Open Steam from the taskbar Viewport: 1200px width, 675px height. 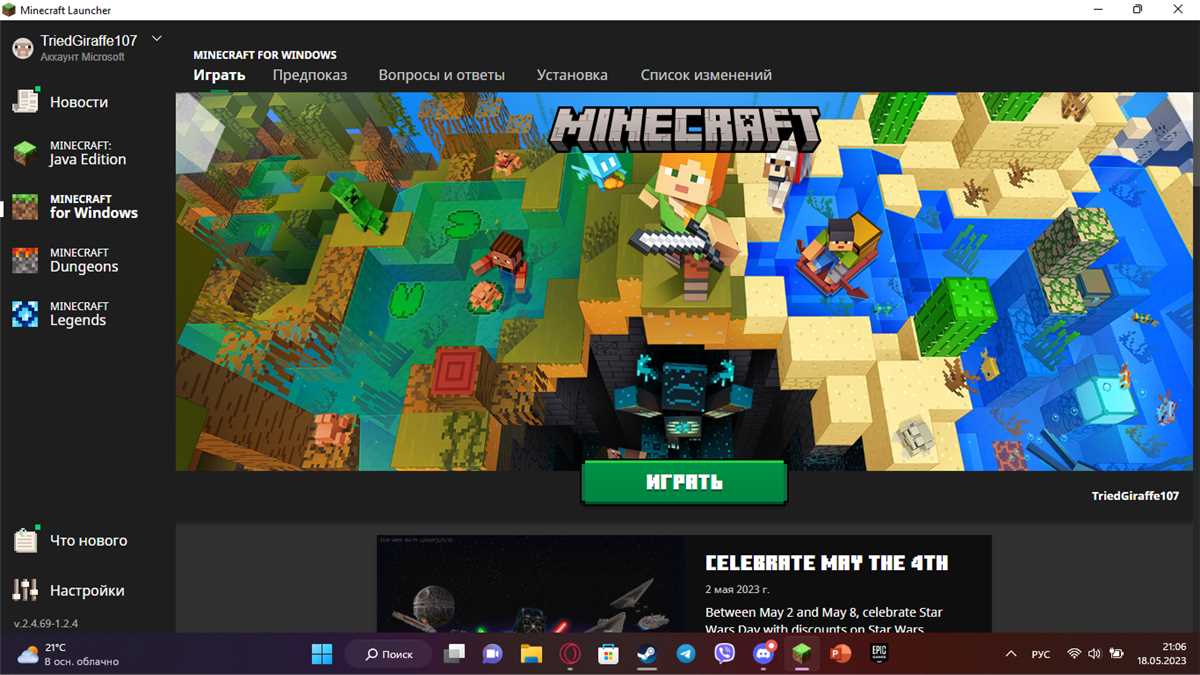coord(647,654)
